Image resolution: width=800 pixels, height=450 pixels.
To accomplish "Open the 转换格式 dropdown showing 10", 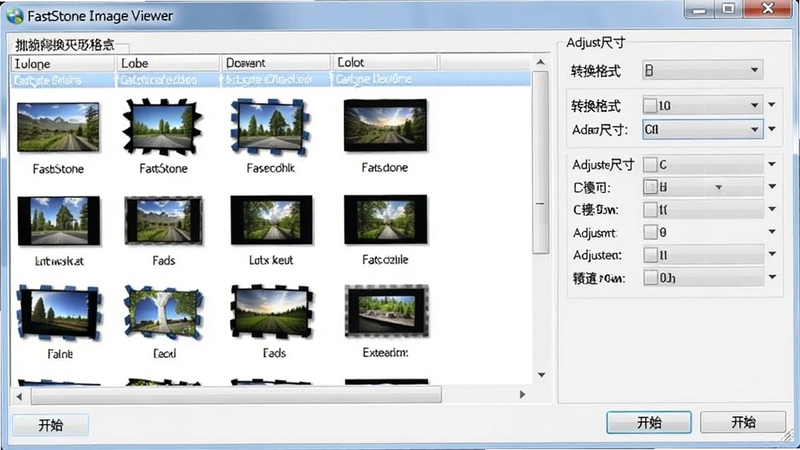I will click(x=702, y=106).
